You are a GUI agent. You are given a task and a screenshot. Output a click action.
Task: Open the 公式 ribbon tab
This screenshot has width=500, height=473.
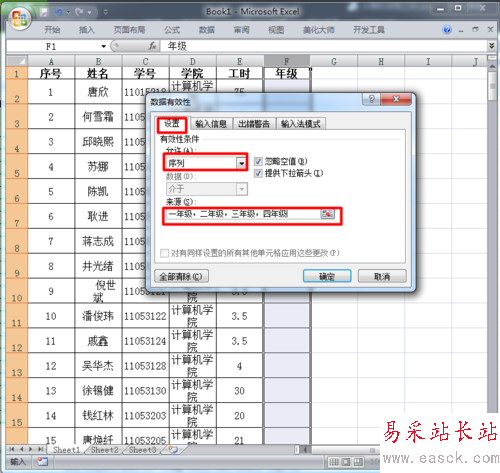click(172, 30)
